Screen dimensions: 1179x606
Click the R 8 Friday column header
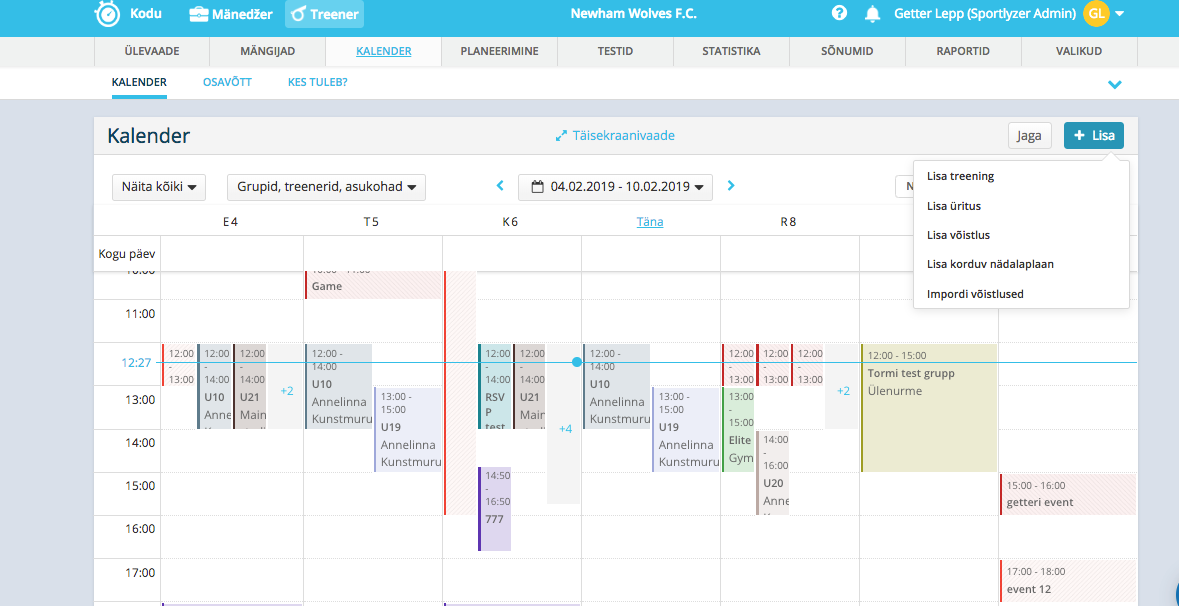pos(788,222)
